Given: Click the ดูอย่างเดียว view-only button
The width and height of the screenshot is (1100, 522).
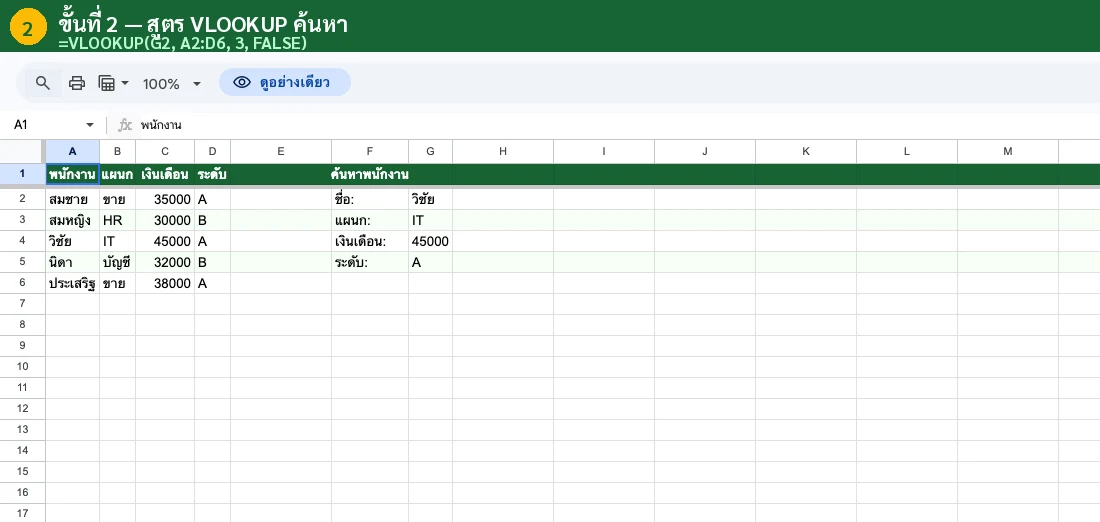Looking at the screenshot, I should [x=285, y=83].
